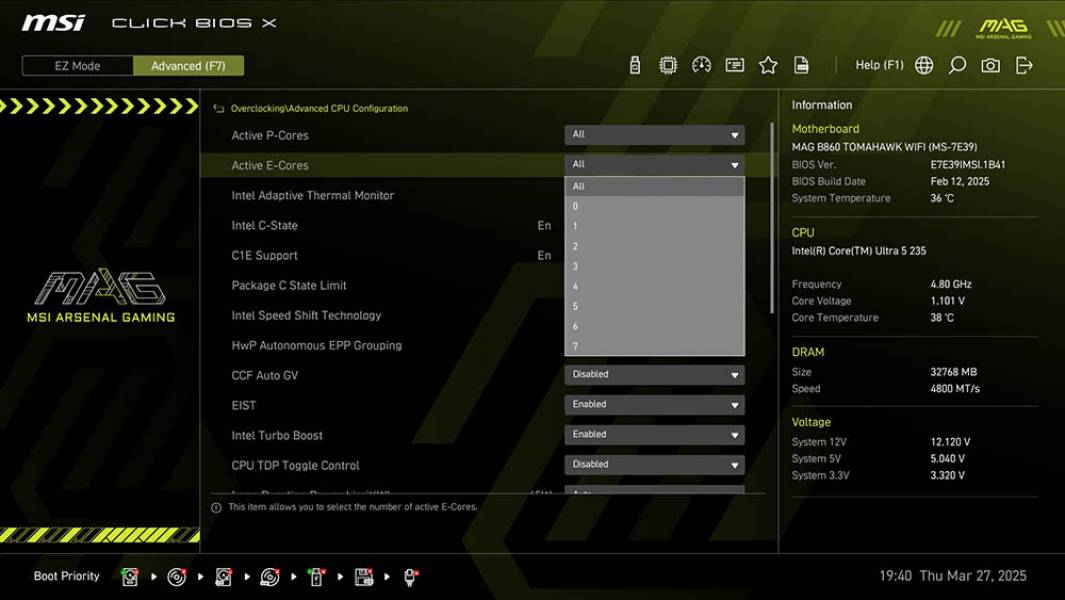
Task: Choose 'All' in the E-Cores list
Action: [x=654, y=186]
